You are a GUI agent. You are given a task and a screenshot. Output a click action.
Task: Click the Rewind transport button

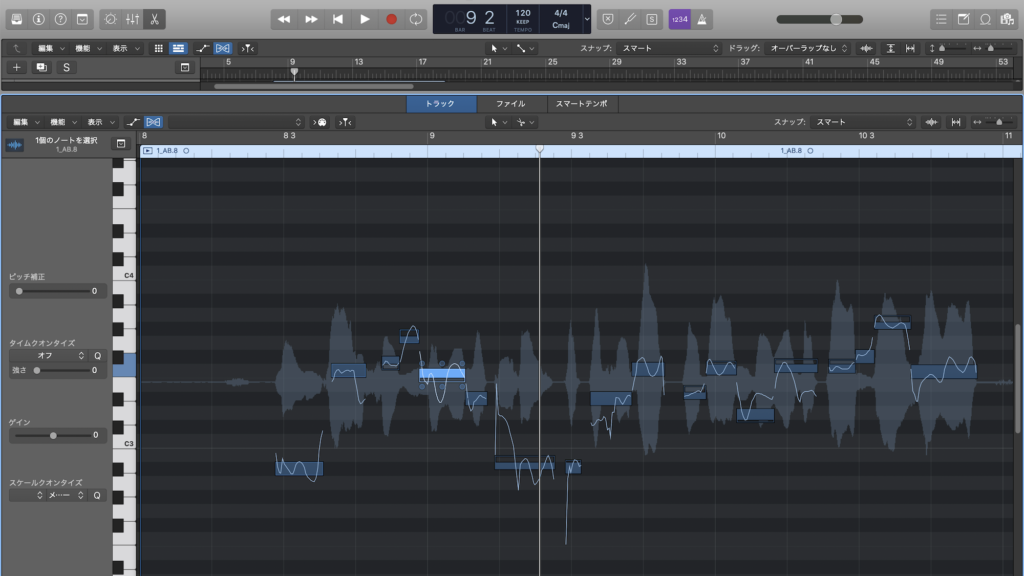[284, 19]
